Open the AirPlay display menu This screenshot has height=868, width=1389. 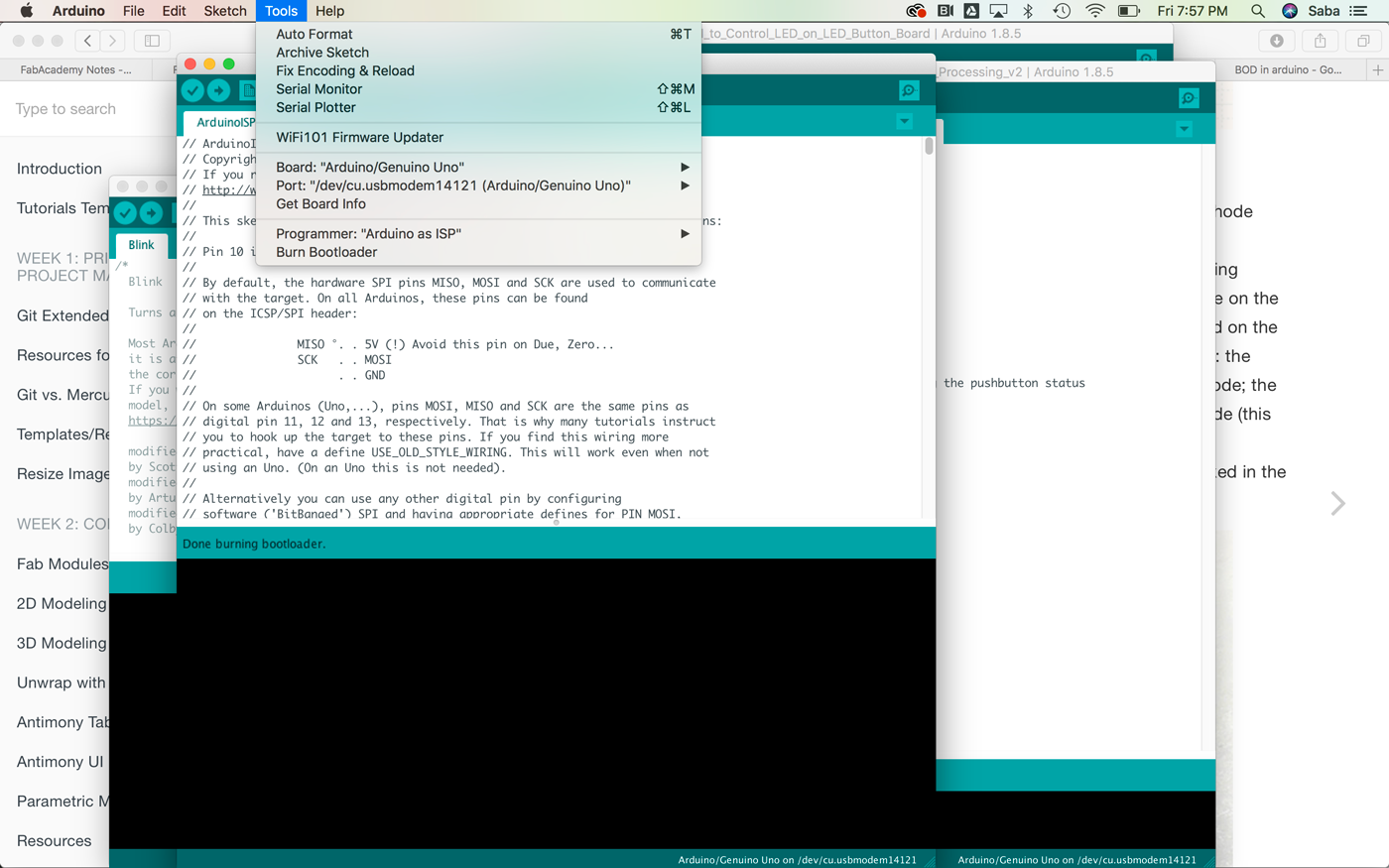coord(999,11)
